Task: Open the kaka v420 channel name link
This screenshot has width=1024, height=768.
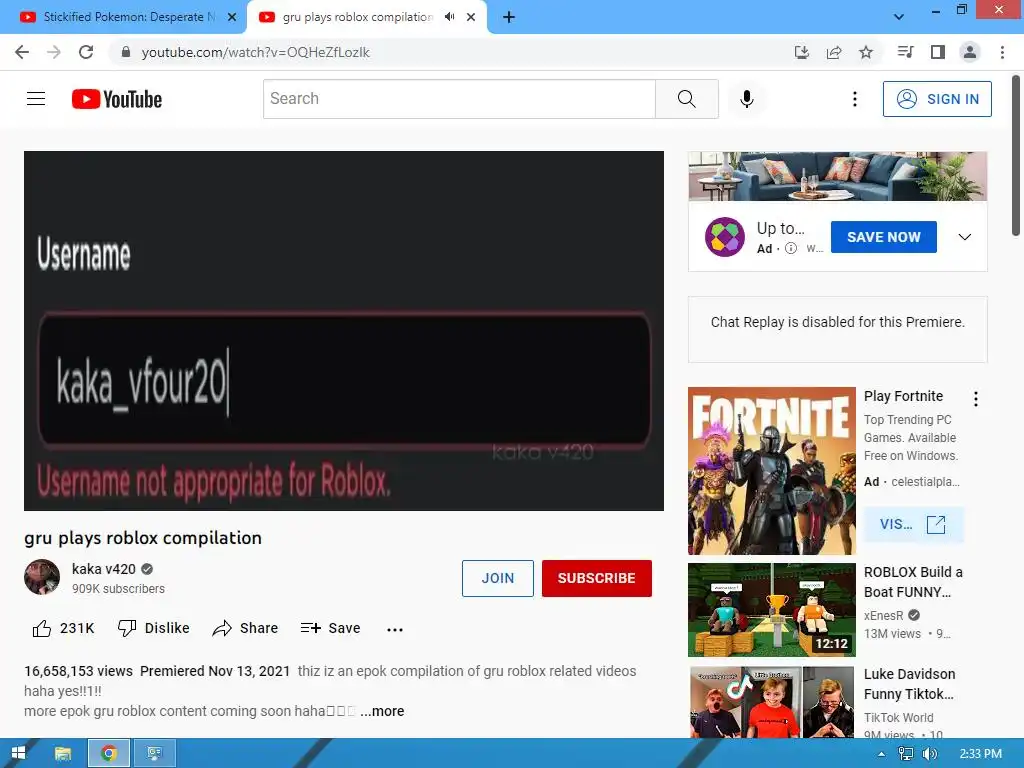Action: [104, 569]
